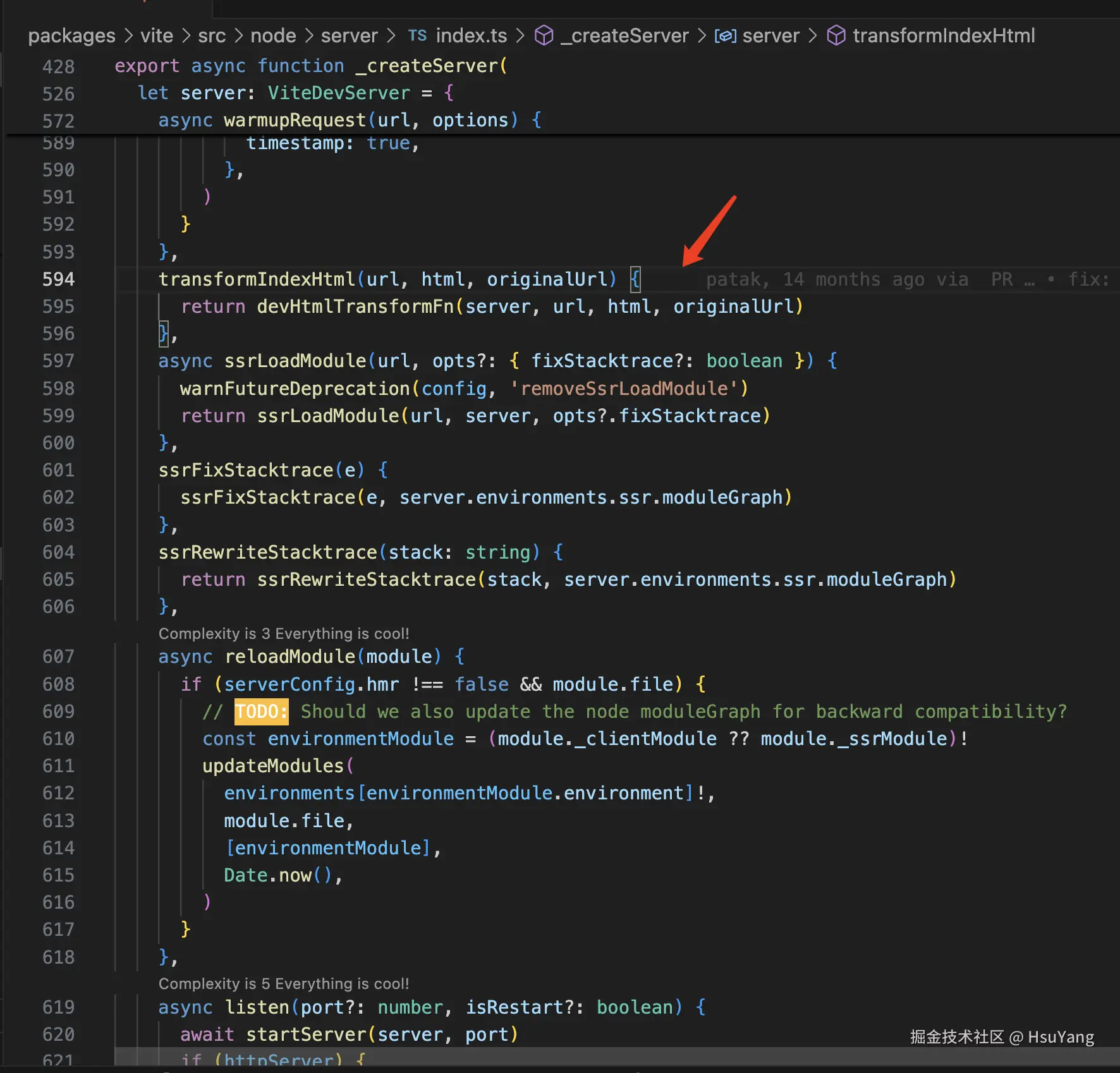
Task: Open the packages breadcrumb folder
Action: 72,35
